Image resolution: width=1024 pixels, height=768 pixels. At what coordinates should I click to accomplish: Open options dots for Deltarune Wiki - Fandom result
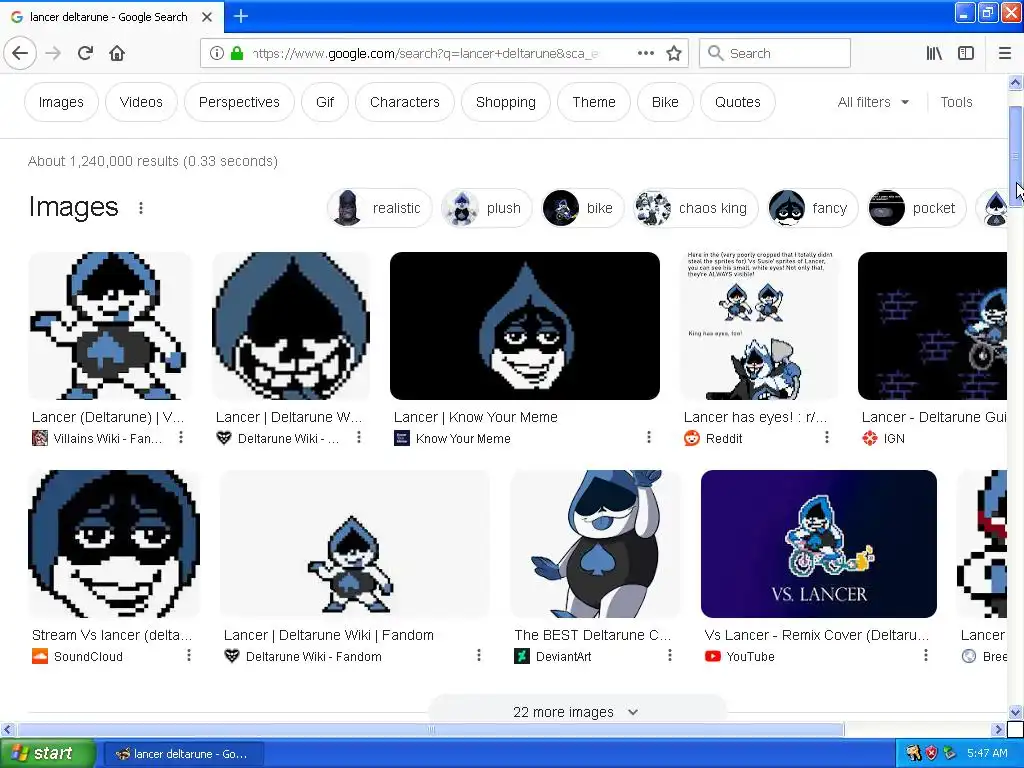tap(479, 656)
